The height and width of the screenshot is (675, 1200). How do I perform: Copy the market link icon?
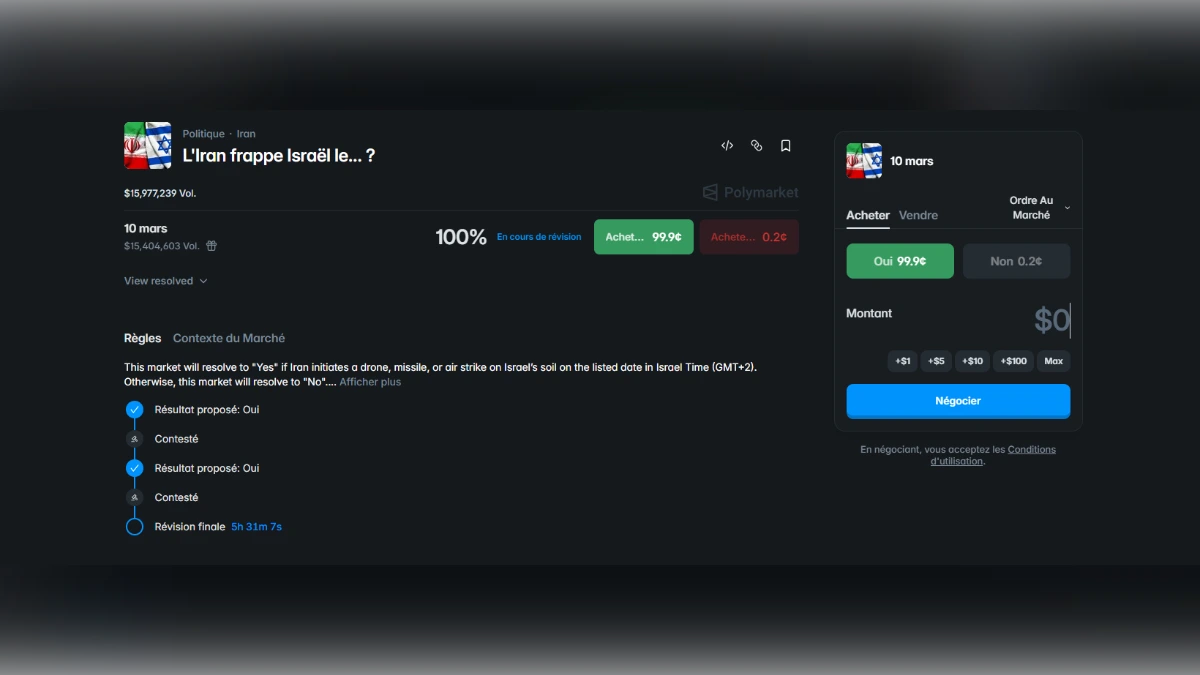tap(756, 146)
